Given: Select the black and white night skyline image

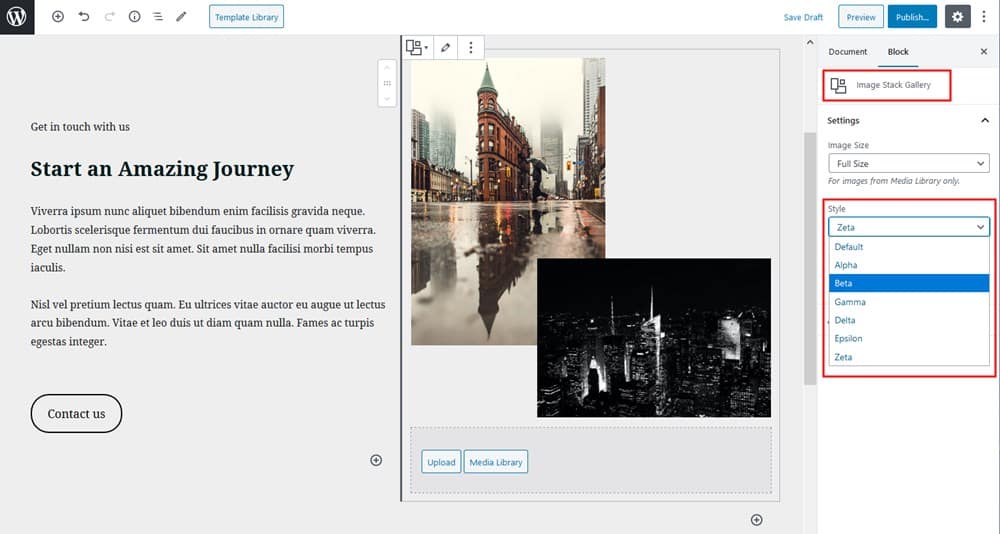Looking at the screenshot, I should click(654, 337).
